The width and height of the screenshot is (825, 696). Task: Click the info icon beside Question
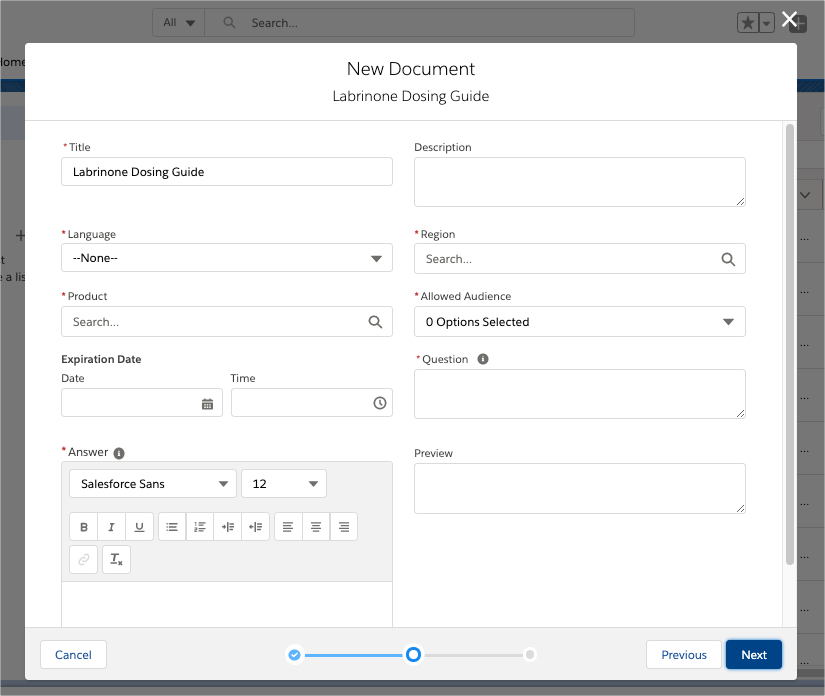[483, 359]
